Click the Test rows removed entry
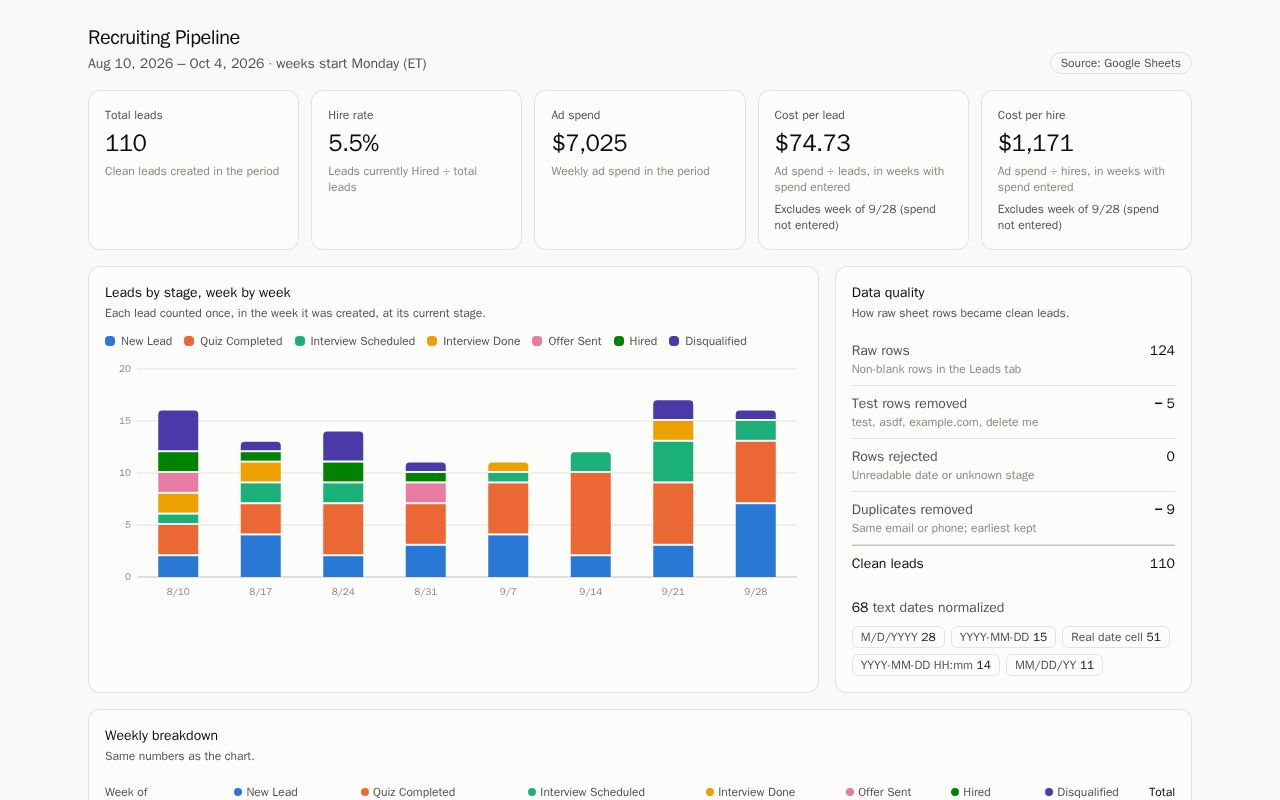 (1013, 412)
